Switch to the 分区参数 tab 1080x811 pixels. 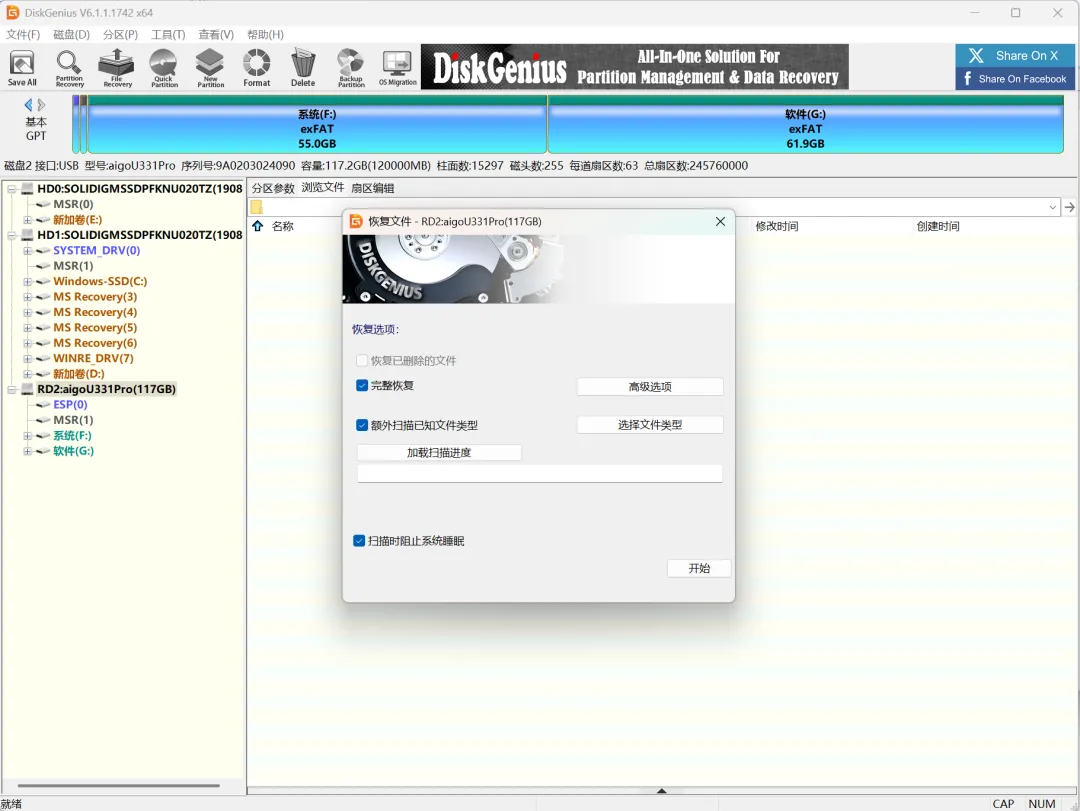click(273, 188)
